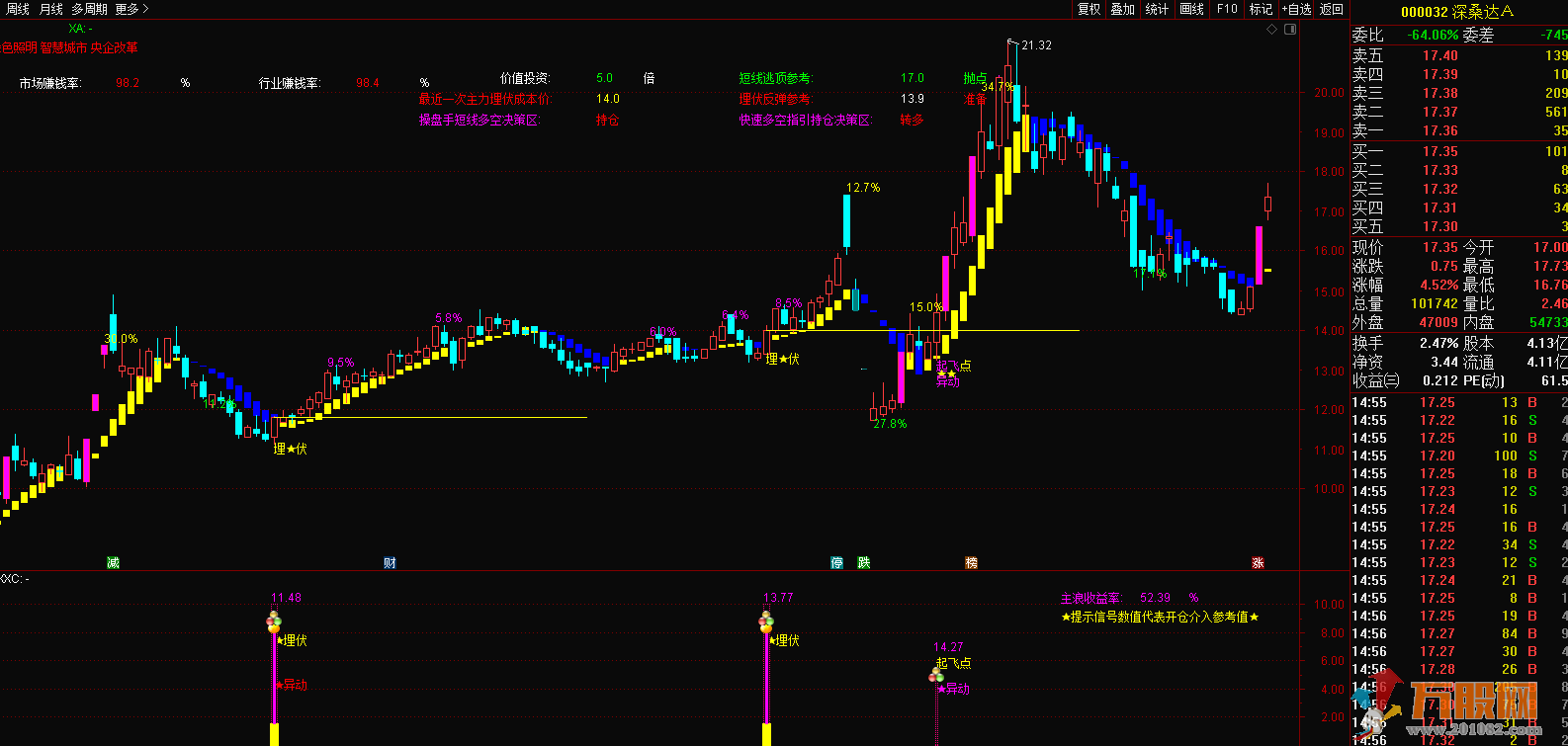Click the green 跌 event marker
This screenshot has width=1568, height=746.
pos(864,563)
